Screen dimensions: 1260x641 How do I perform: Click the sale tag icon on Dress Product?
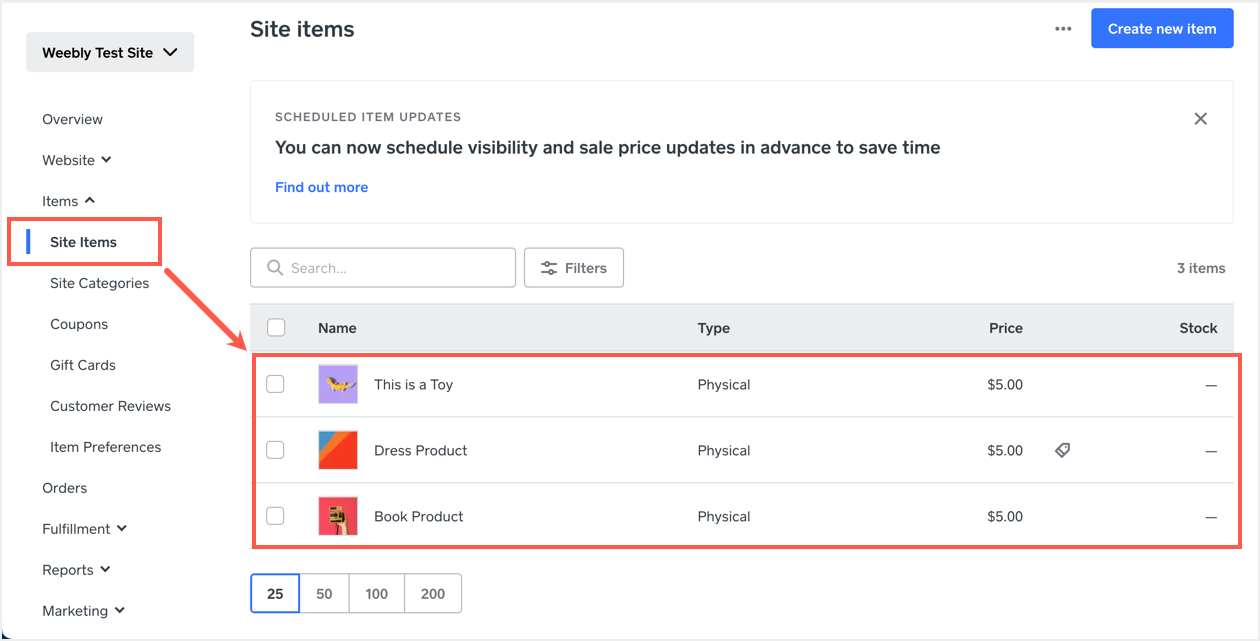tap(1063, 451)
